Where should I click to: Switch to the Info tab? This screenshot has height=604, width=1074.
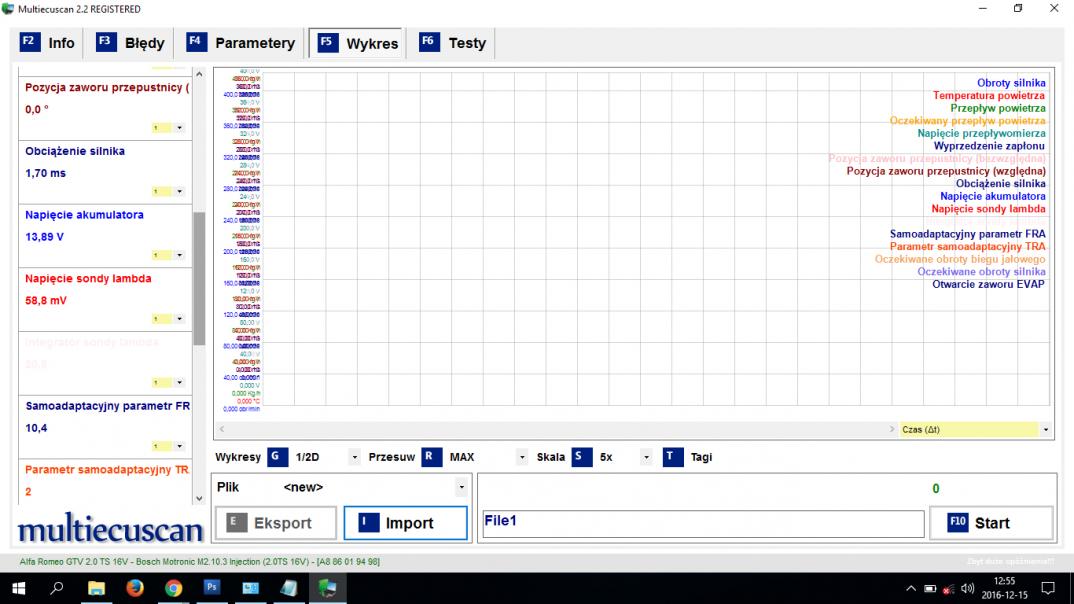click(47, 42)
